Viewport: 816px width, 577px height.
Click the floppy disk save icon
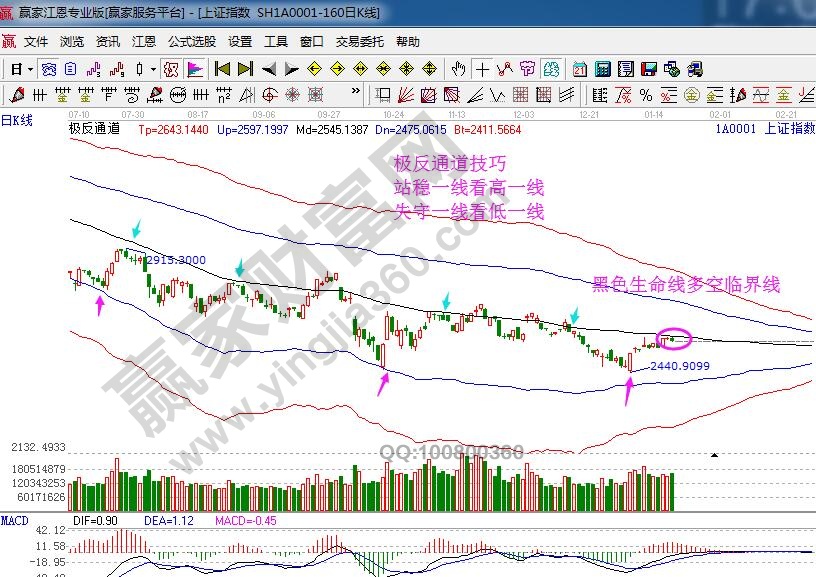coord(649,69)
